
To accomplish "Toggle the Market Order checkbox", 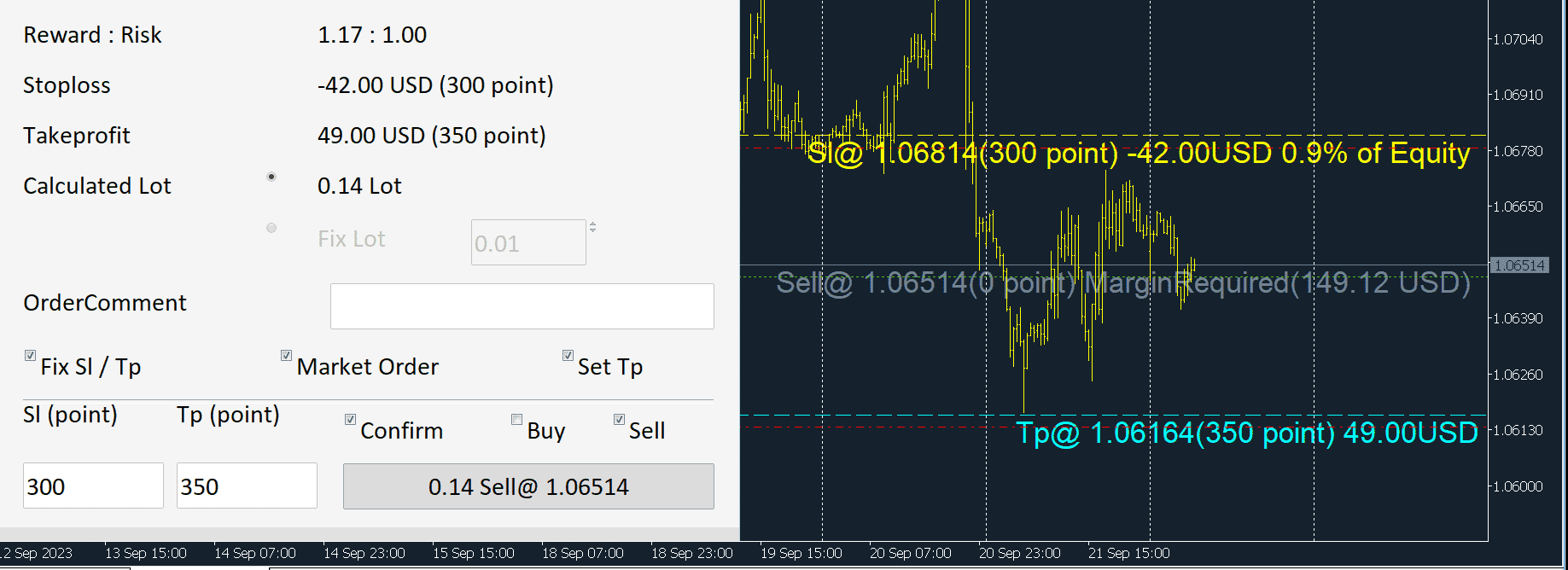I will tap(286, 355).
